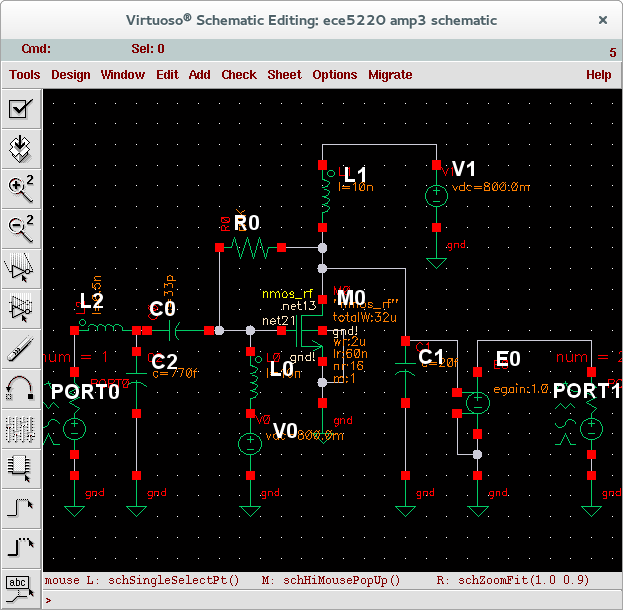Click the ground symbol below V1
Screen dimensions: 623x610
click(436, 263)
